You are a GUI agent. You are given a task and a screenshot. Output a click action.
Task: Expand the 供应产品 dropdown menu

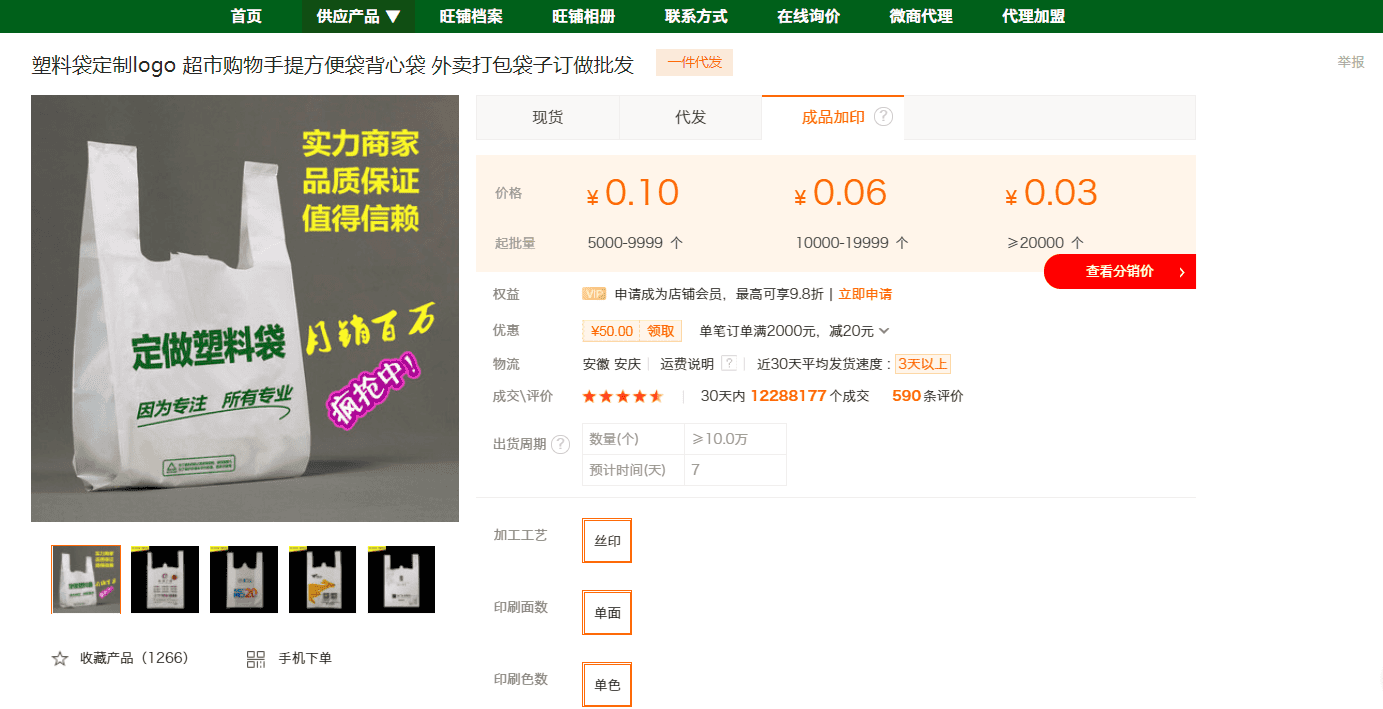(x=358, y=16)
